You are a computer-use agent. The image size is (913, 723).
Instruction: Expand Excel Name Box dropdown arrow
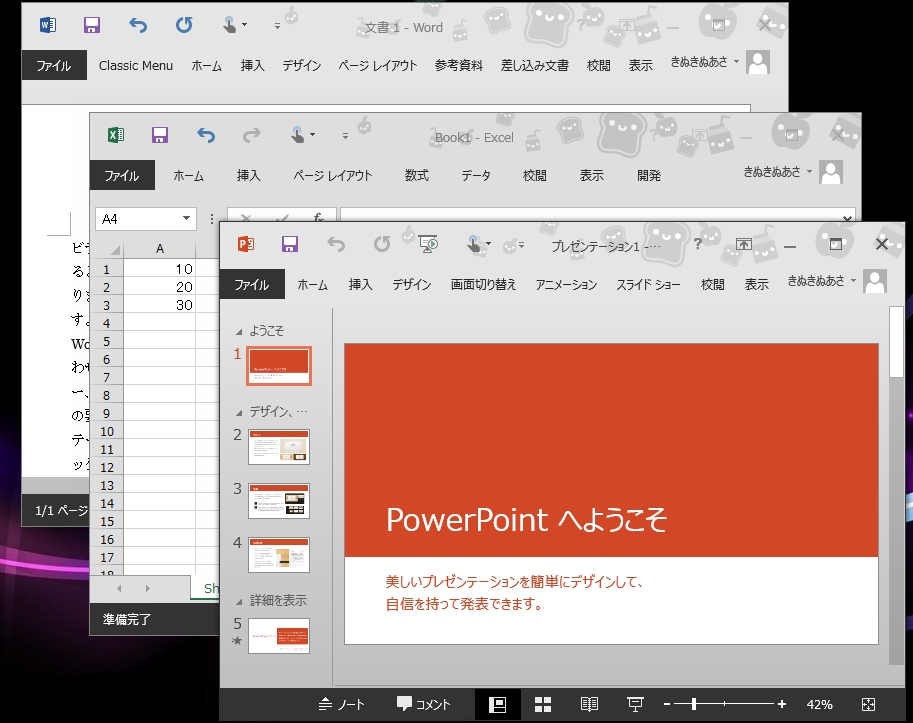[x=186, y=218]
